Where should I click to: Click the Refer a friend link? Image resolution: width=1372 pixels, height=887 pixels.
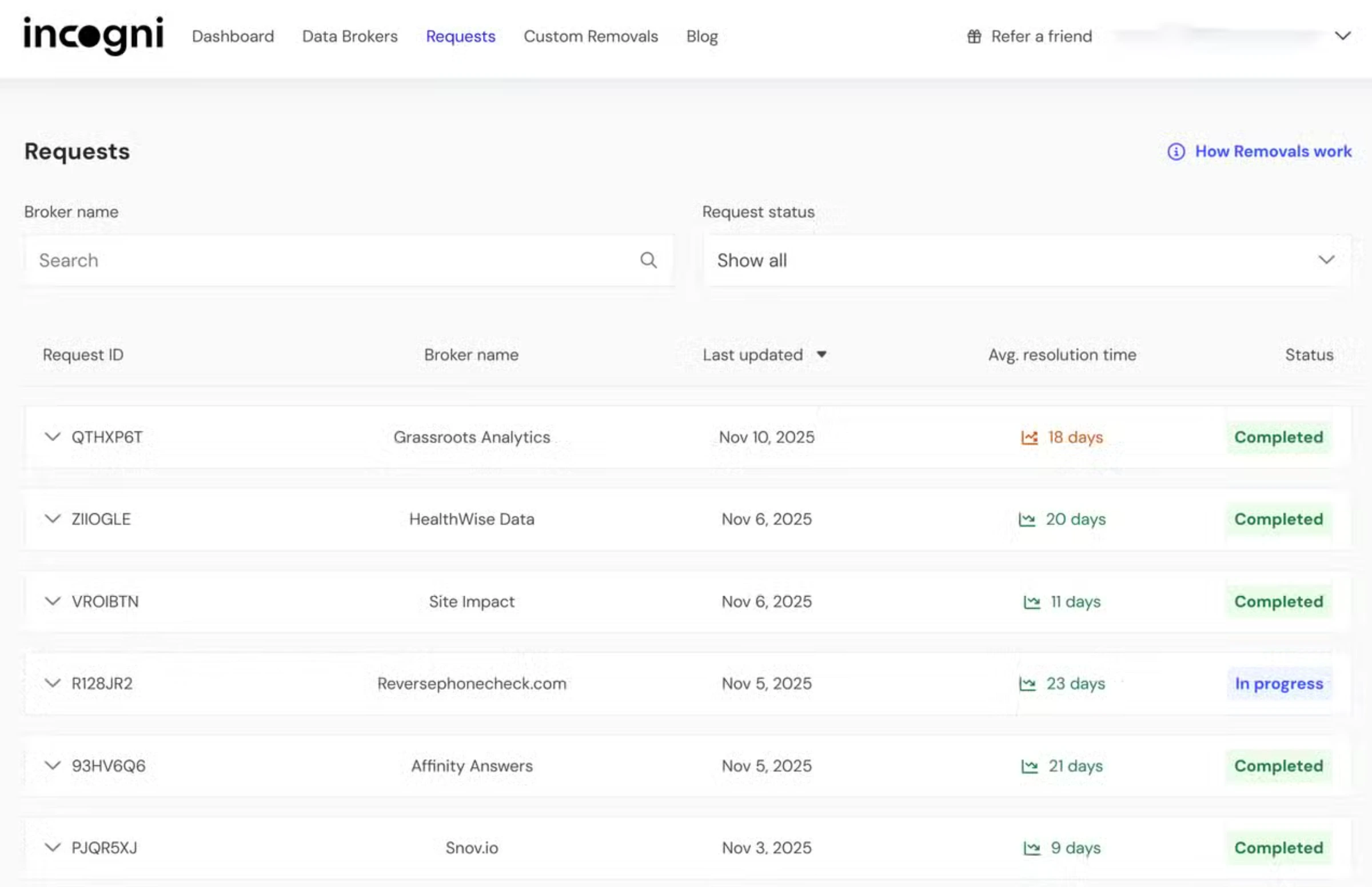tap(1042, 36)
